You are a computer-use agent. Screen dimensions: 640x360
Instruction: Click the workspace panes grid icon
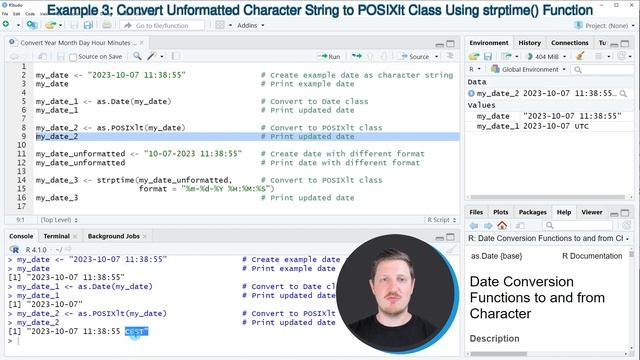(220, 25)
